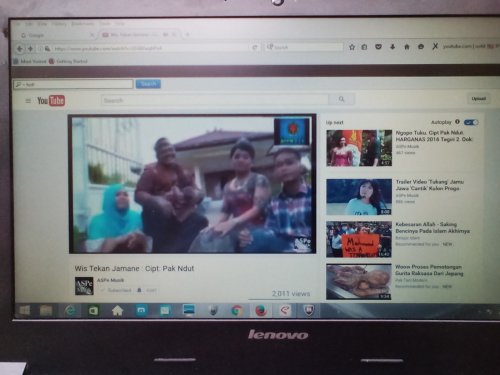This screenshot has height=375, width=500.
Task: Go to Firefox home page icon
Action: click(x=407, y=47)
